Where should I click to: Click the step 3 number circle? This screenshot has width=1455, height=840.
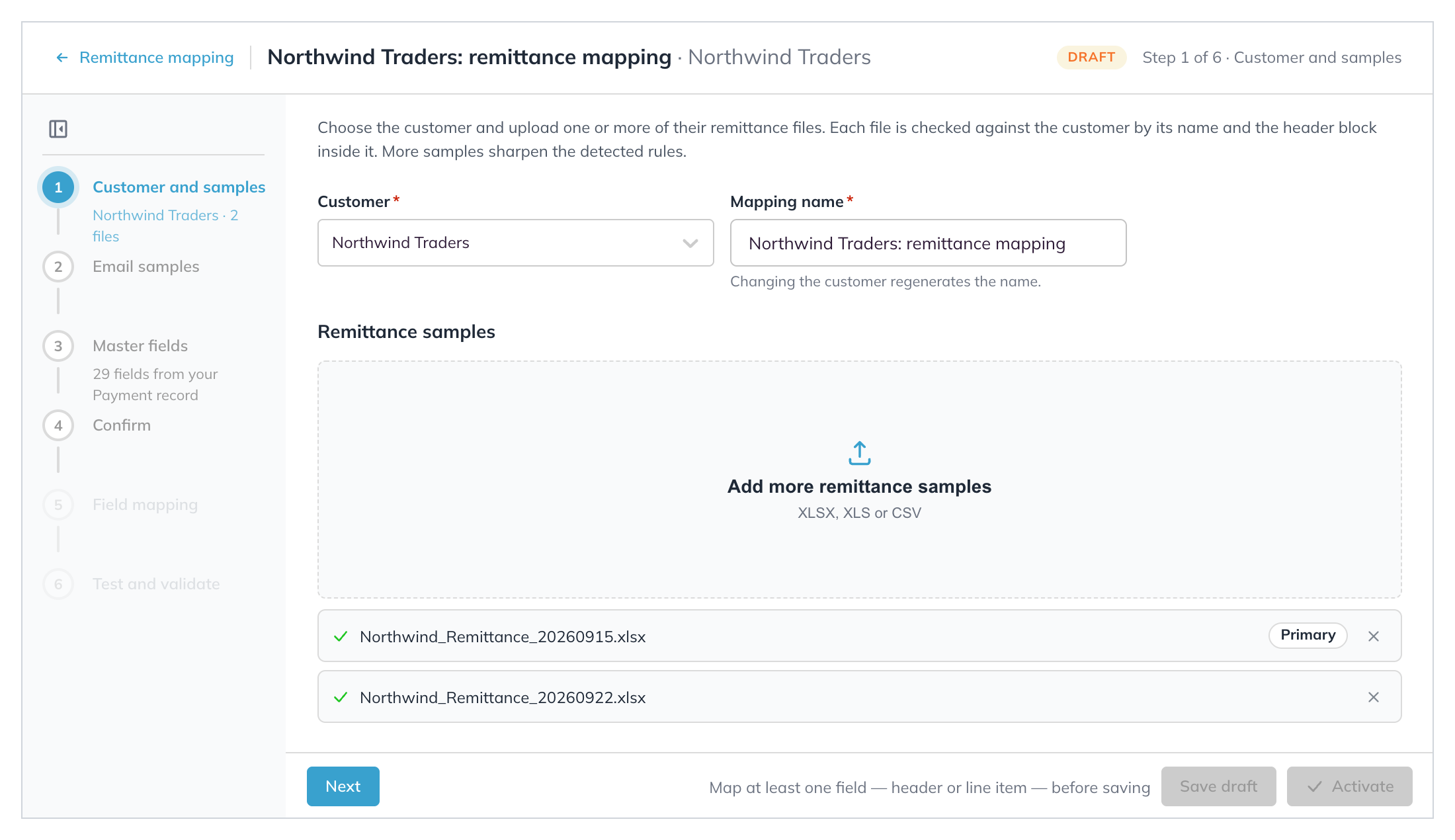(58, 346)
